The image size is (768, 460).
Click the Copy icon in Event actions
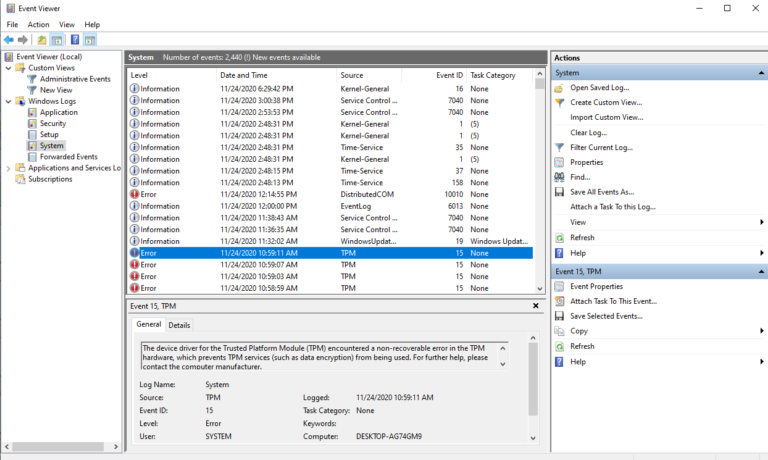[559, 331]
